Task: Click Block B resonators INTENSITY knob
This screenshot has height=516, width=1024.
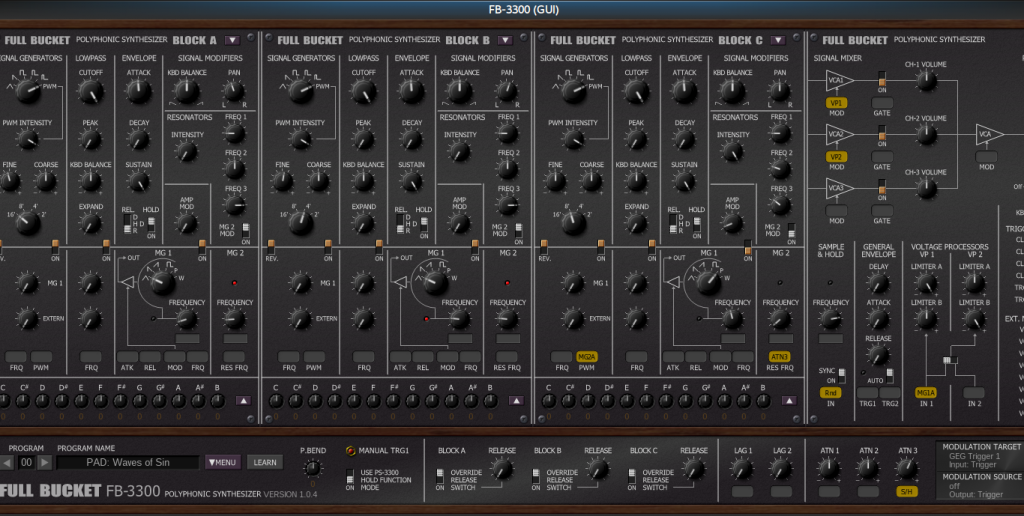Action: (460, 152)
